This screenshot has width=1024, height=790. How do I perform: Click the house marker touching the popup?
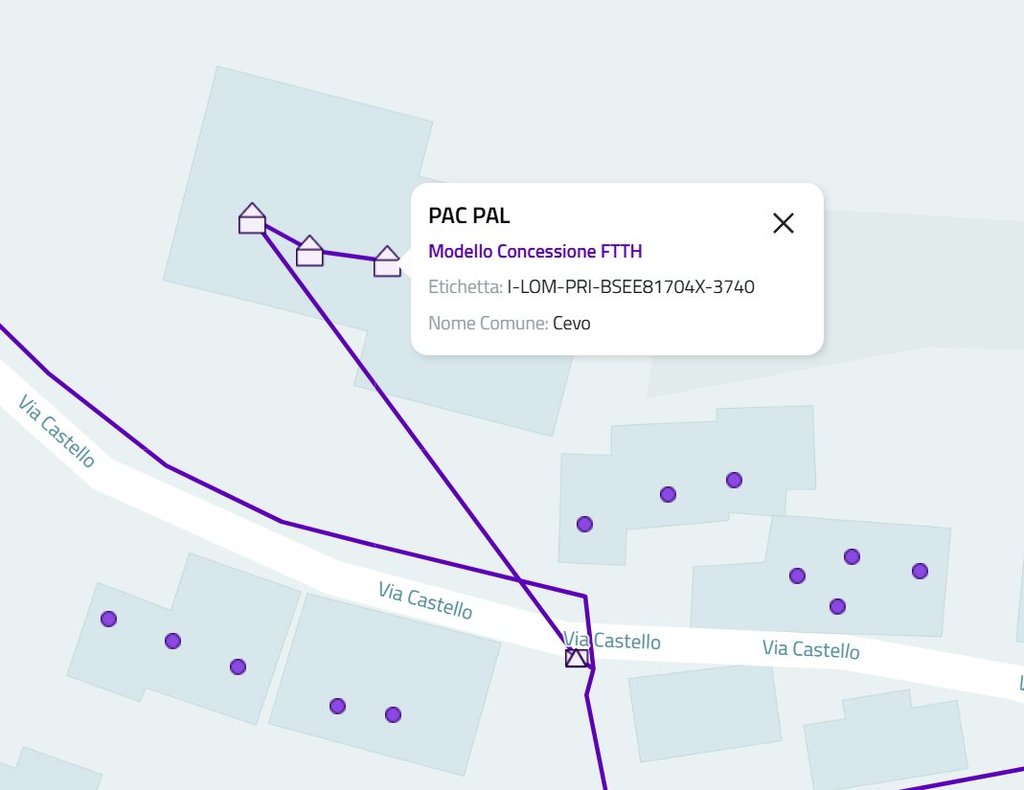tap(387, 262)
